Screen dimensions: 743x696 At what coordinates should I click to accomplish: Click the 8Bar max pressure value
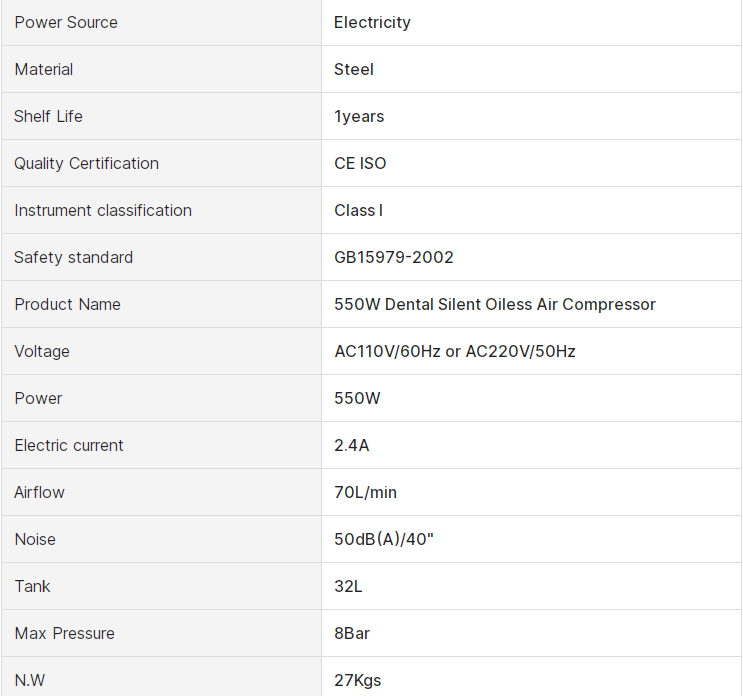(352, 633)
